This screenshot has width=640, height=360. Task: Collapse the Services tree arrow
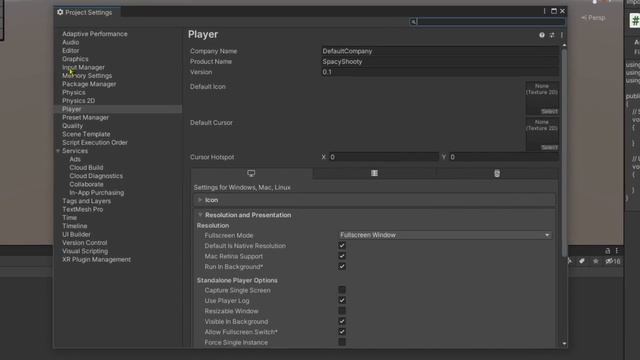[x=58, y=151]
